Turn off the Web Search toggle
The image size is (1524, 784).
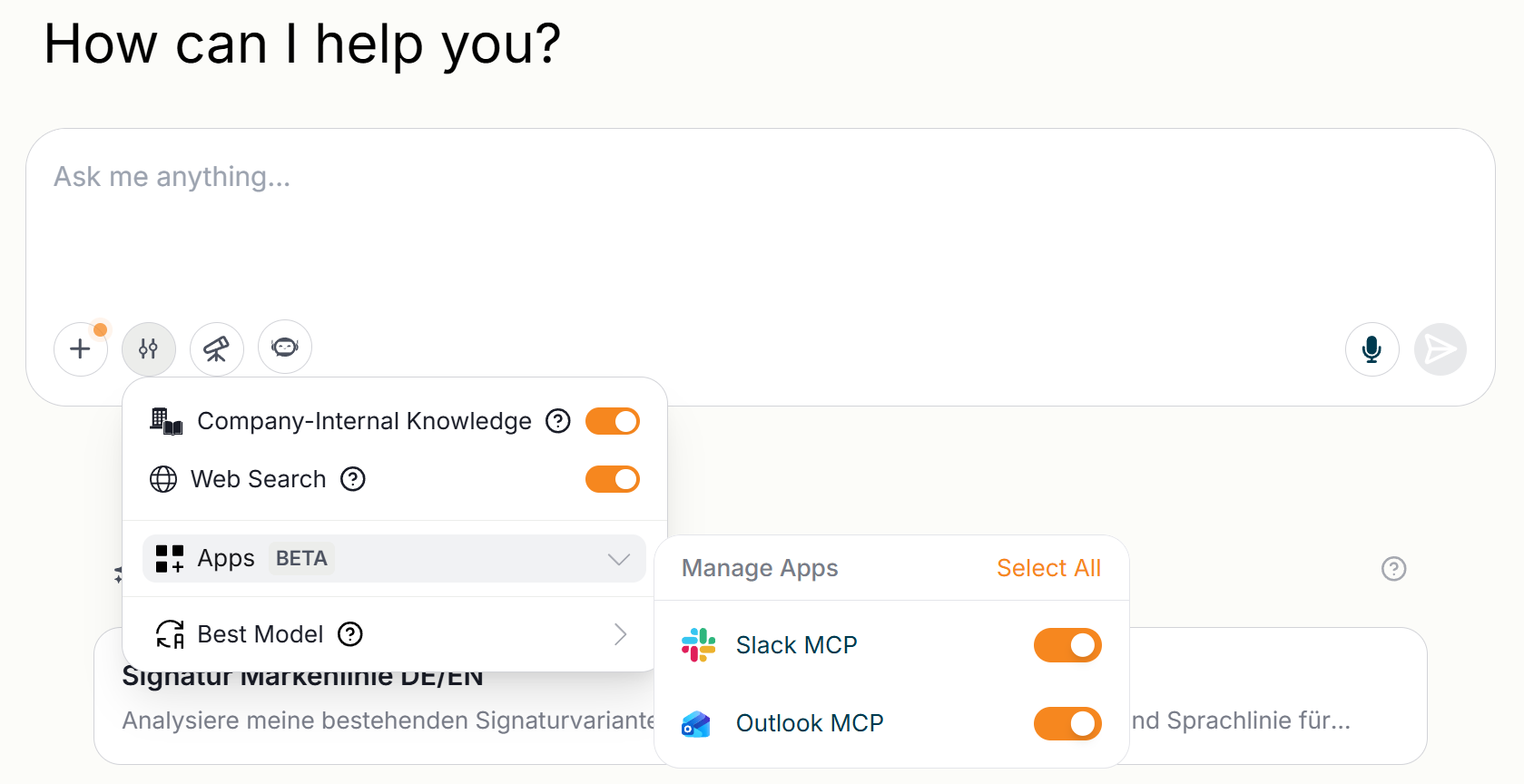point(613,479)
